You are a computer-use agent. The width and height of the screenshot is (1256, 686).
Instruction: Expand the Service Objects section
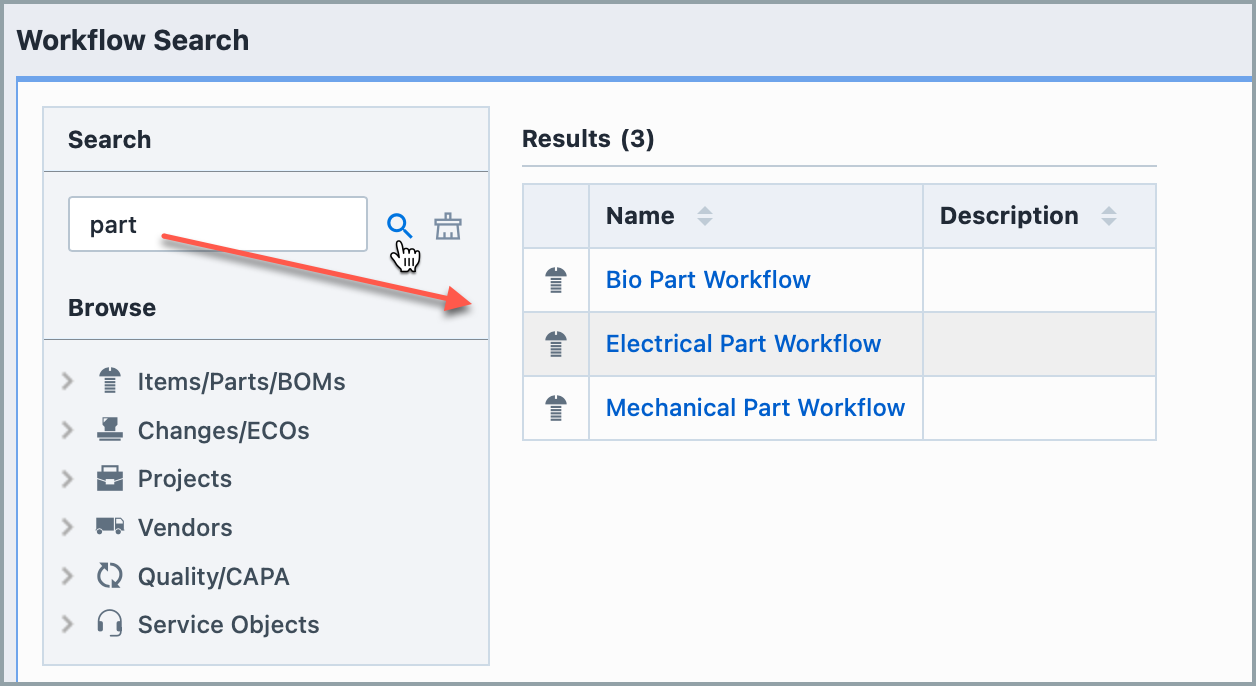[67, 624]
